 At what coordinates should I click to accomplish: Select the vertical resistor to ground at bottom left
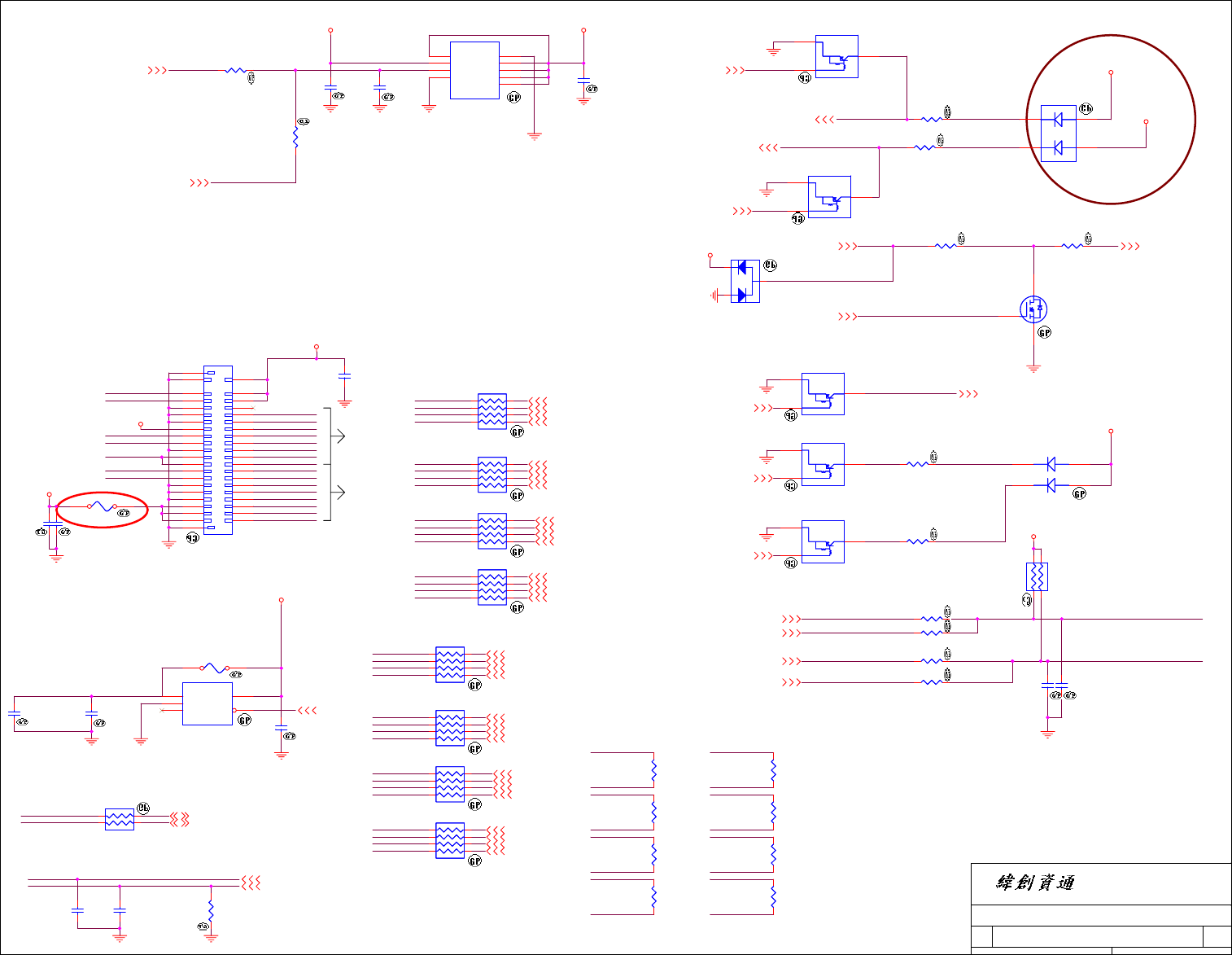coord(211,910)
